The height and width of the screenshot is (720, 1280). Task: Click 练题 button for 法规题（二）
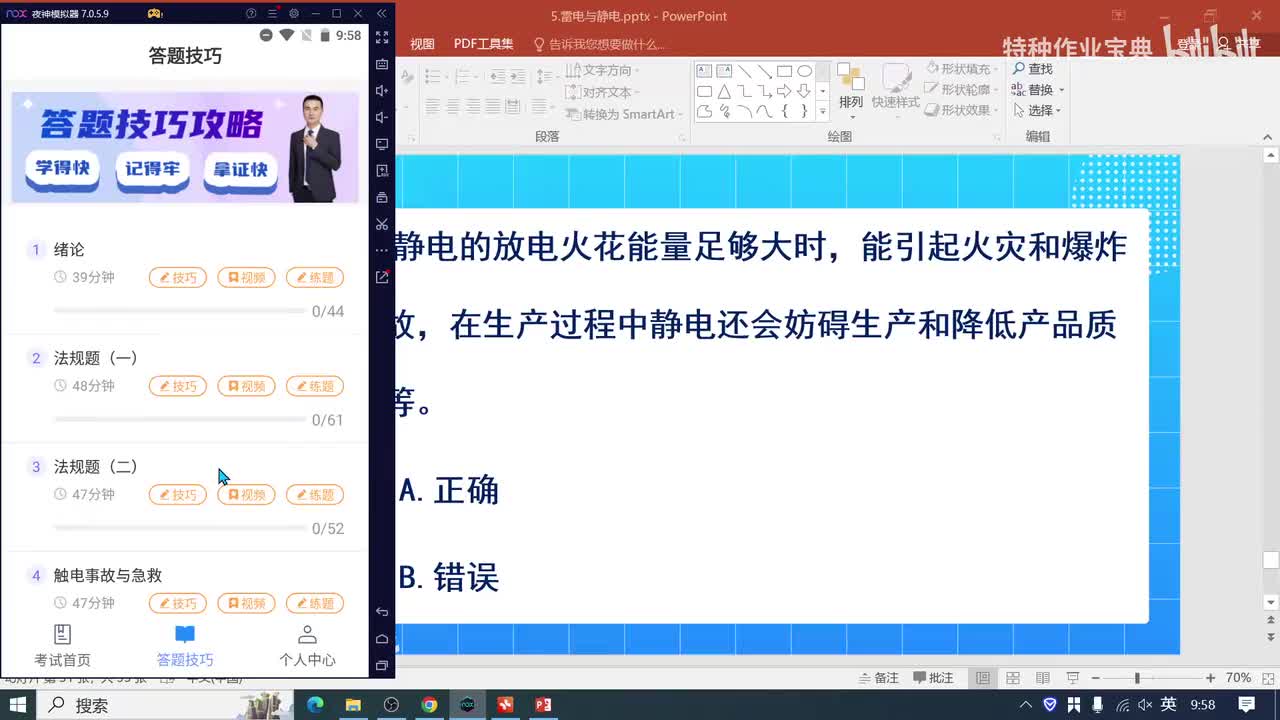[315, 495]
